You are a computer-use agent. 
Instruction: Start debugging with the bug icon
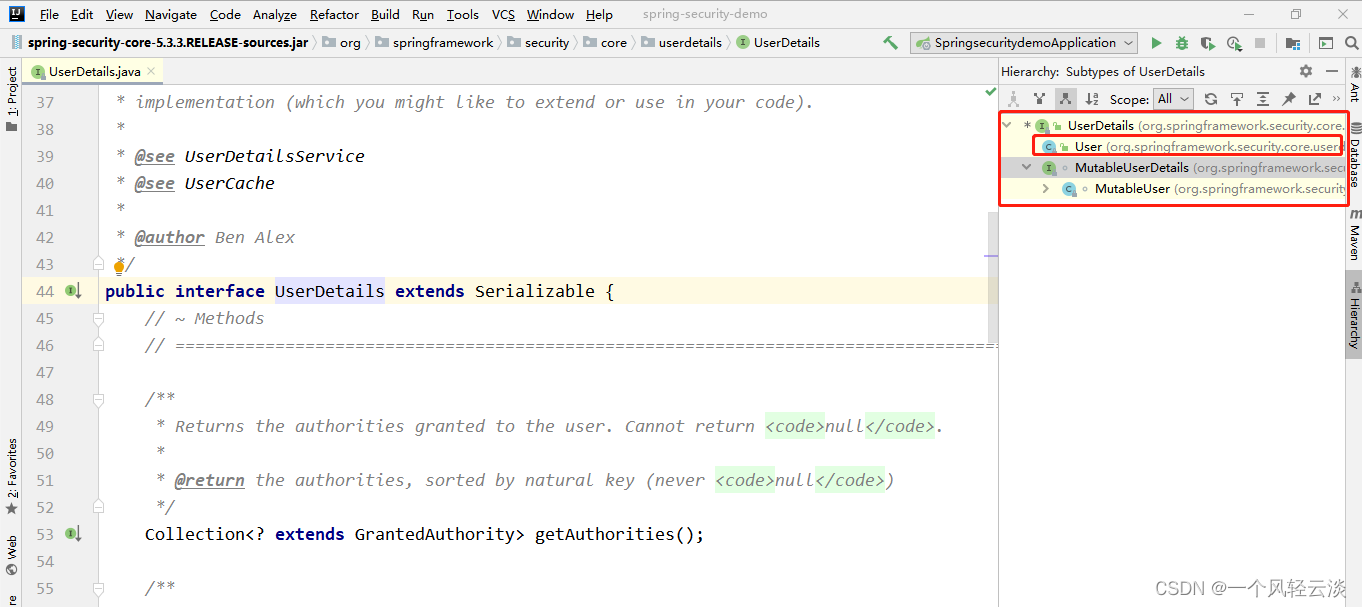(x=1182, y=43)
